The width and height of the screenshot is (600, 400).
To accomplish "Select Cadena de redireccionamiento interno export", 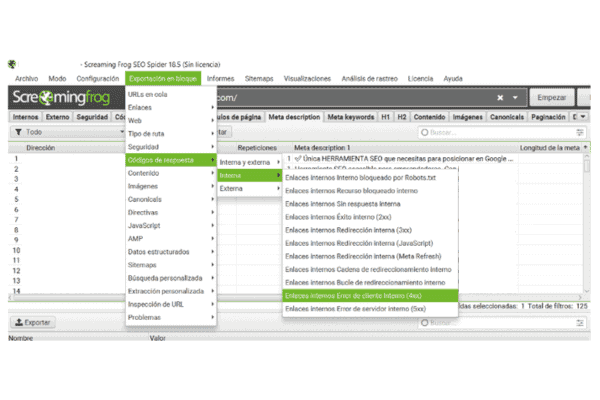I will (x=370, y=269).
